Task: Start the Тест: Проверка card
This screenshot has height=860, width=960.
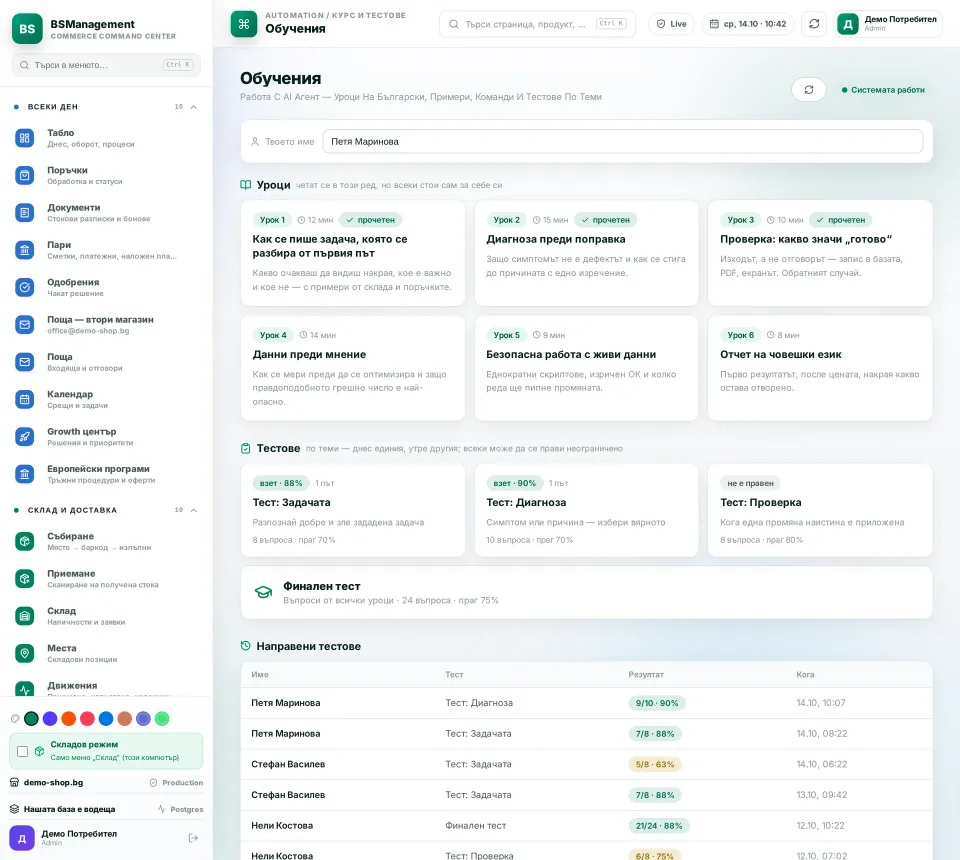Action: [x=820, y=510]
